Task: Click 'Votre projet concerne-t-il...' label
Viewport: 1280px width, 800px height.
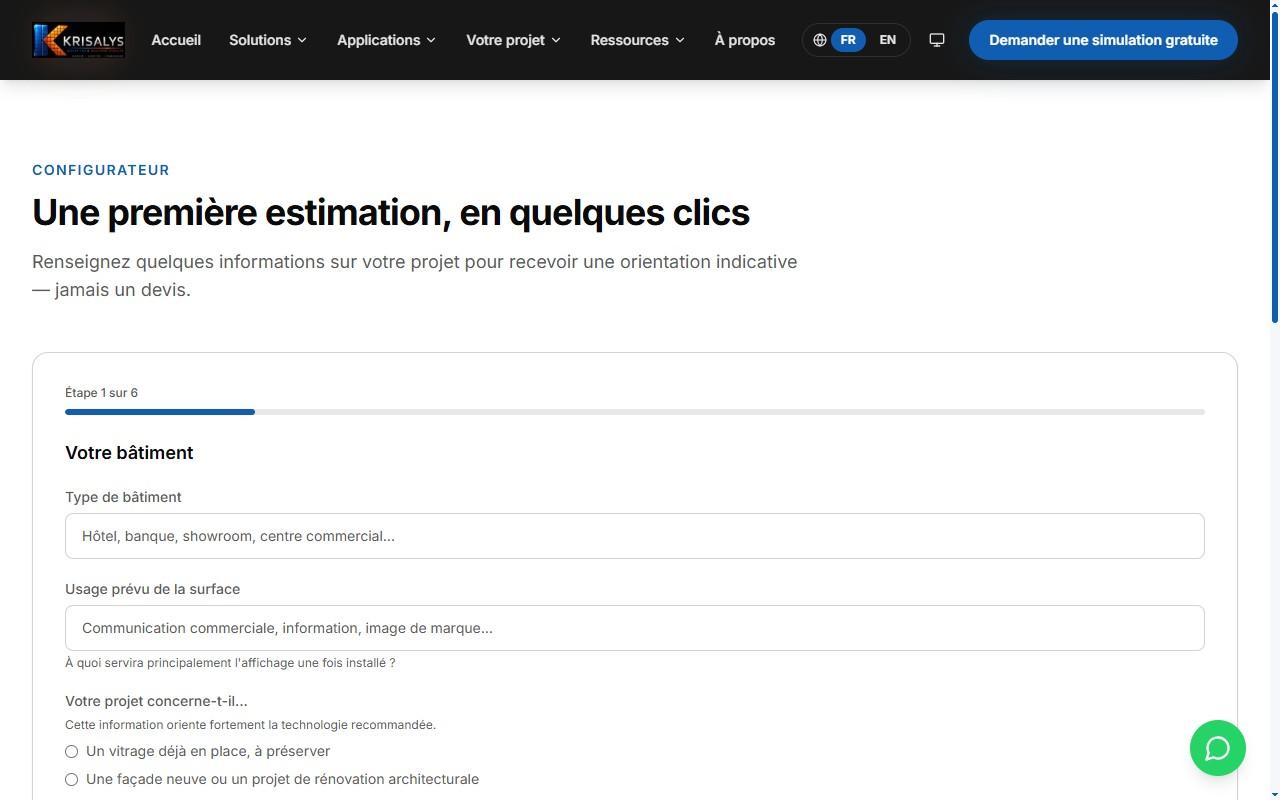Action: 156,701
